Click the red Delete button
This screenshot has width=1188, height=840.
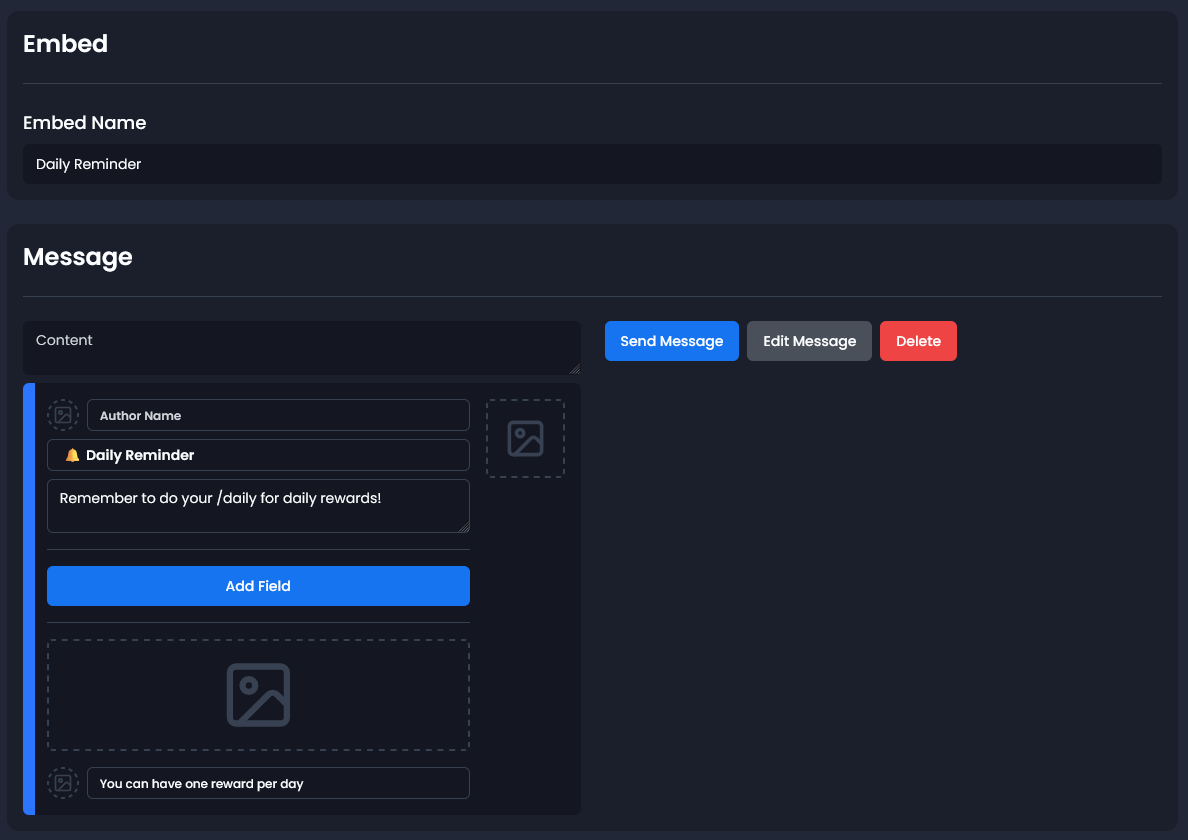pyautogui.click(x=918, y=341)
